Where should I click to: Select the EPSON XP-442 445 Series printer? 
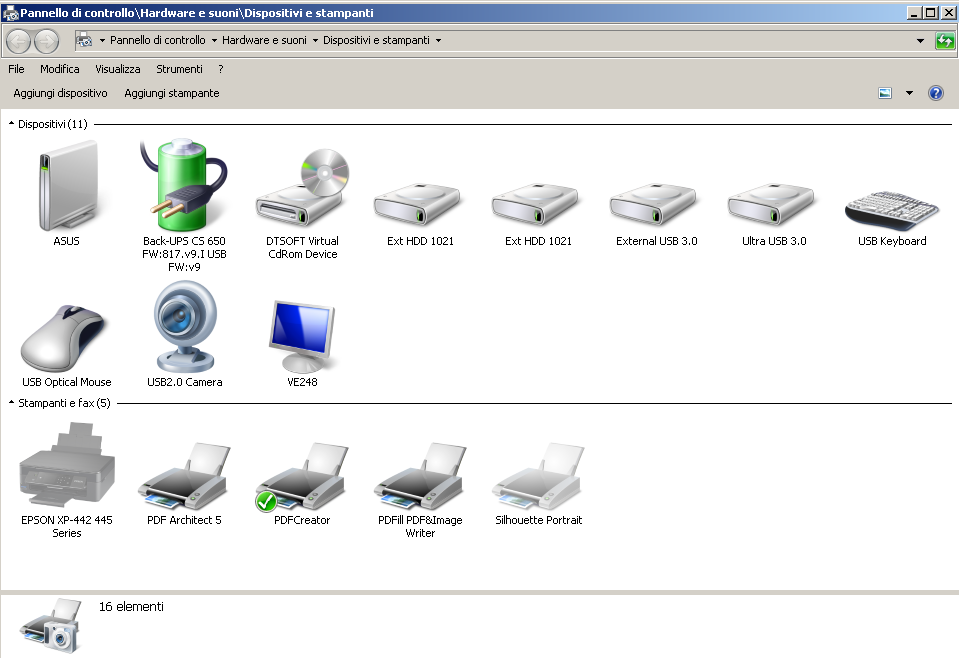point(67,465)
